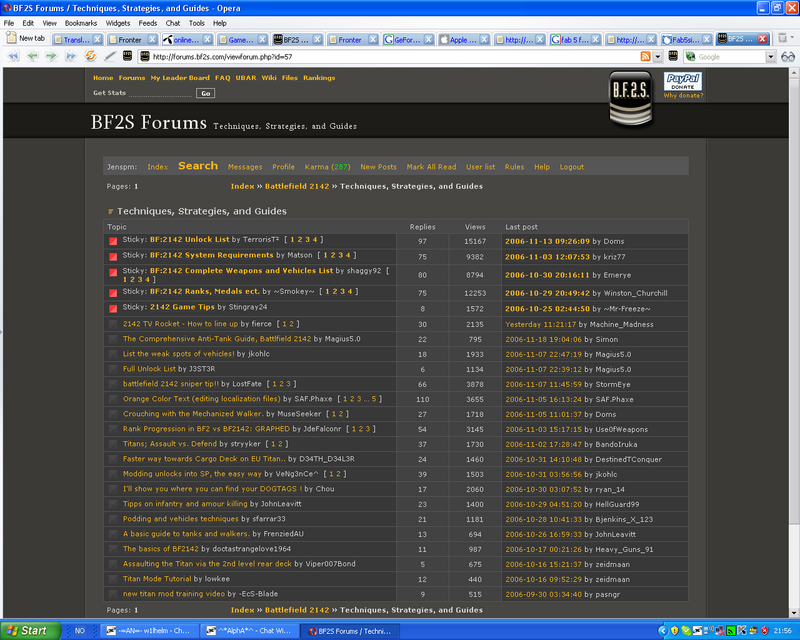This screenshot has width=800, height=640.
Task: Open the trash closed-tabs icon
Action: pos(782,38)
